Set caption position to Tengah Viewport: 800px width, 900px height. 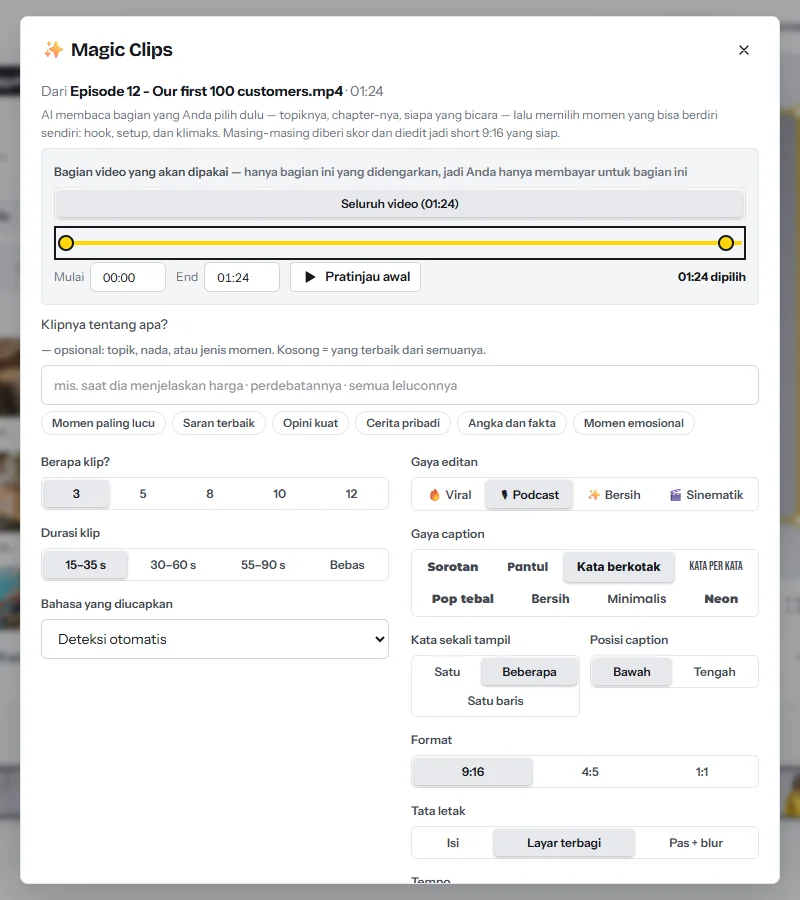pyautogui.click(x=714, y=672)
